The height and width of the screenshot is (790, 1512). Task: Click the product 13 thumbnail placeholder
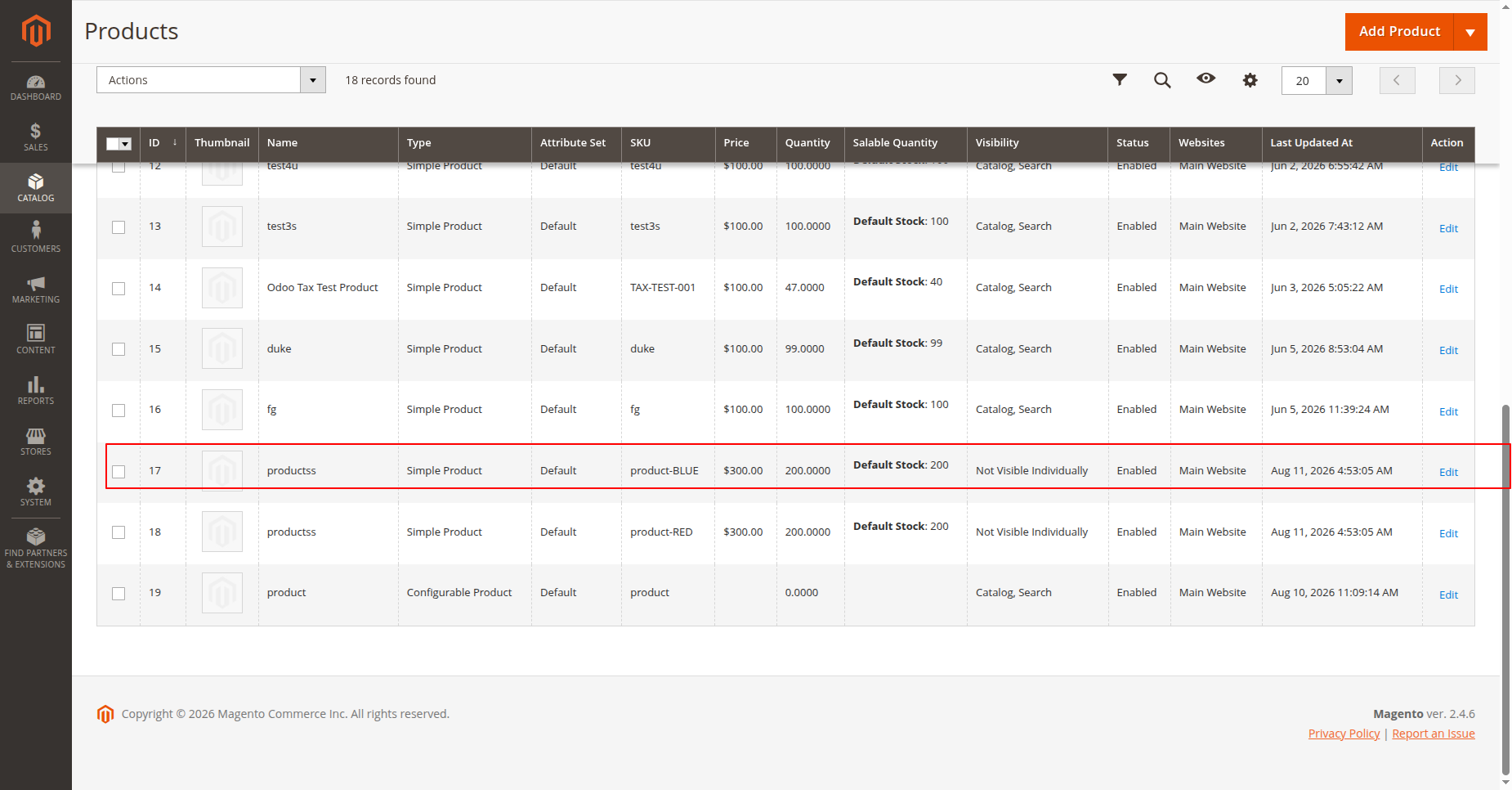coord(222,227)
